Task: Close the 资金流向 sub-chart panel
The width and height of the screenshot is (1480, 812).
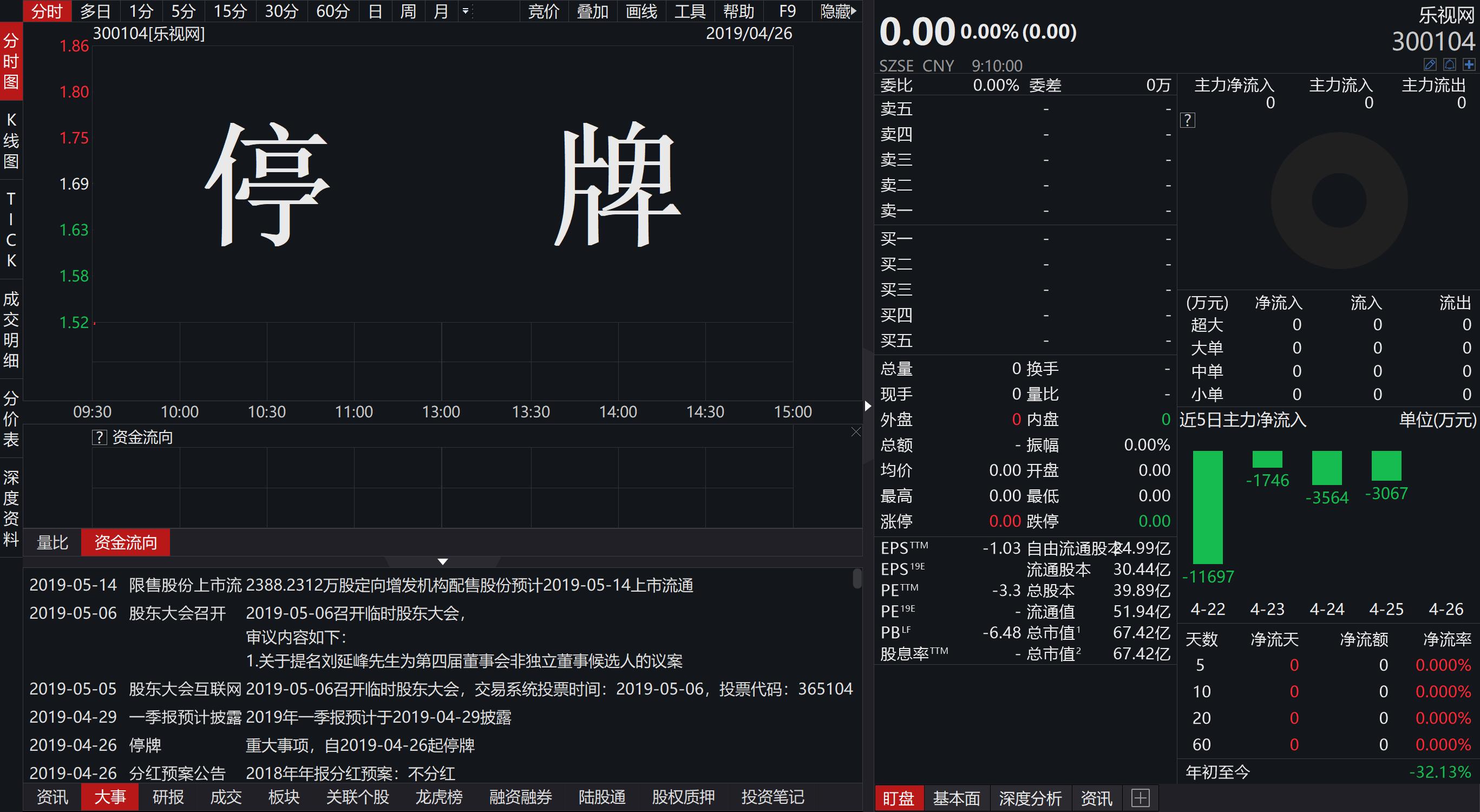Action: (855, 432)
